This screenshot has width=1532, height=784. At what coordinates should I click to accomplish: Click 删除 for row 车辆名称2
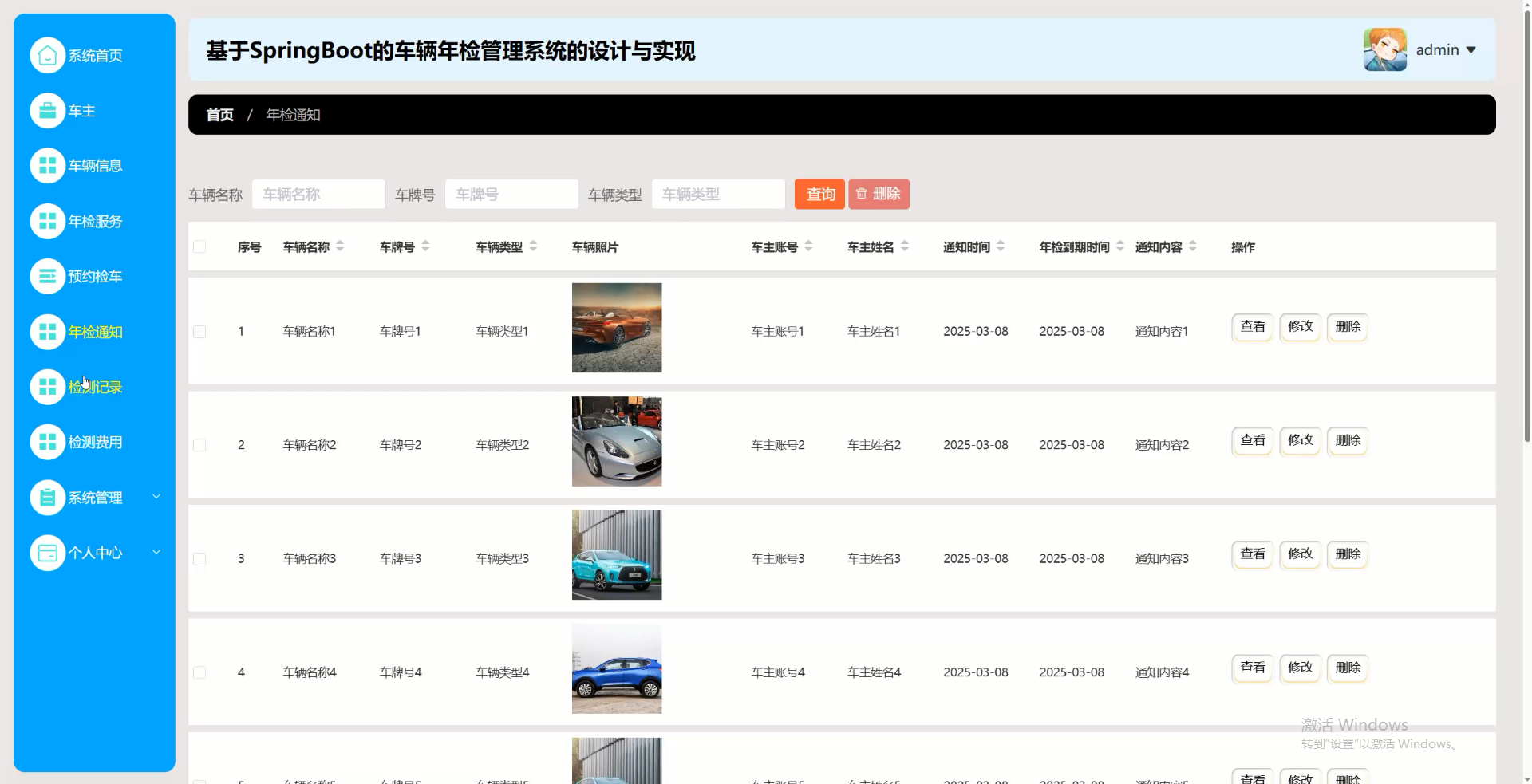1348,441
